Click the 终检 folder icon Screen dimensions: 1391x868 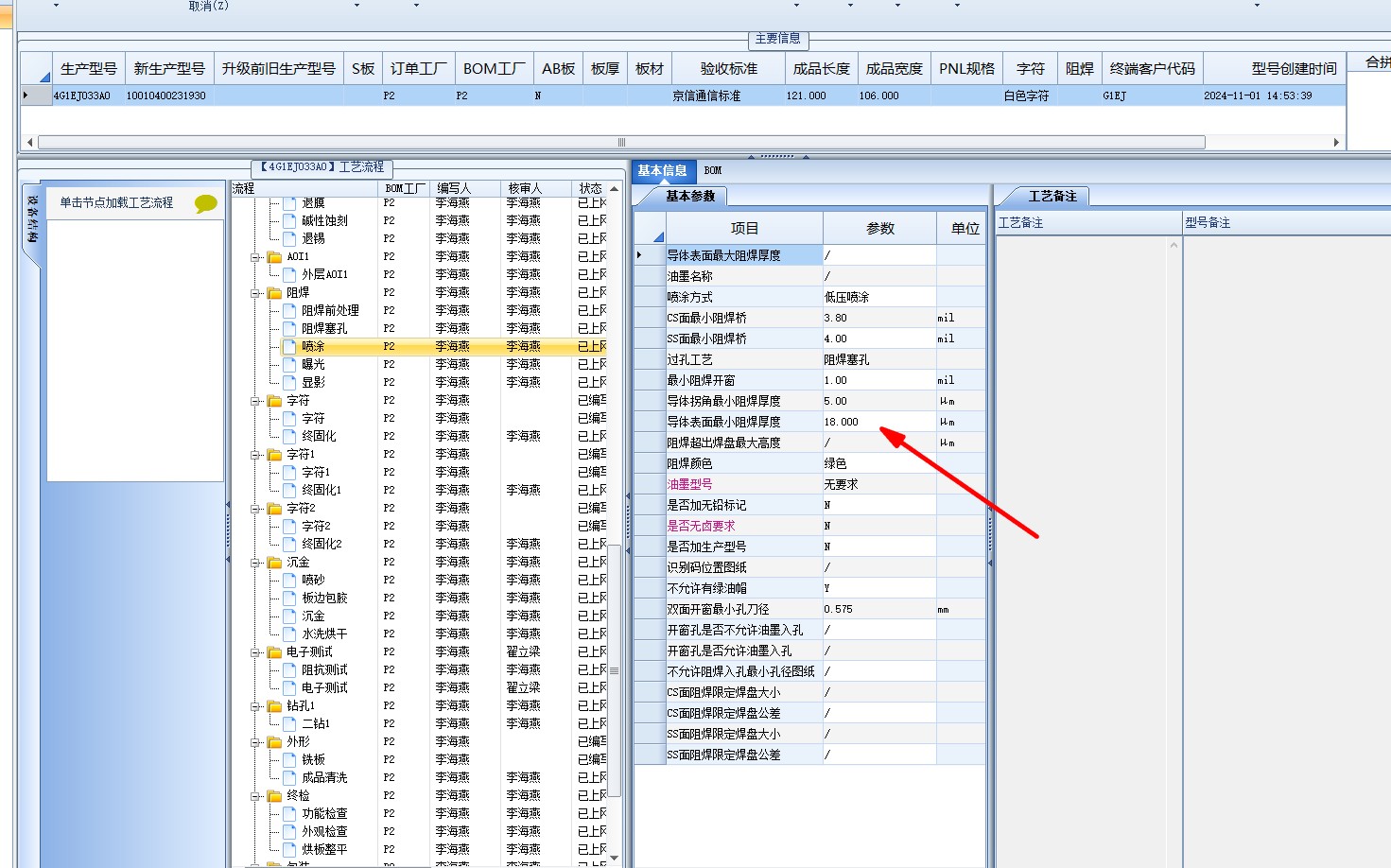click(x=274, y=796)
